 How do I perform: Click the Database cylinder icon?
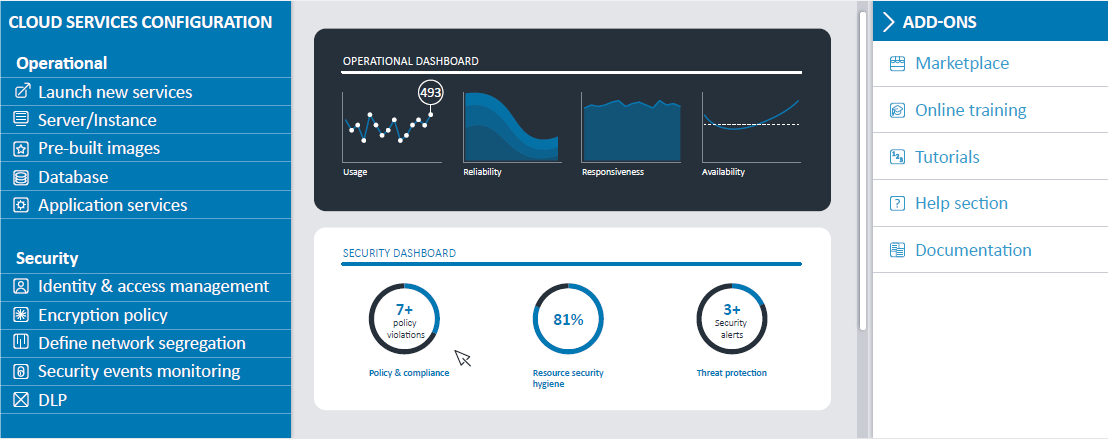[x=21, y=177]
